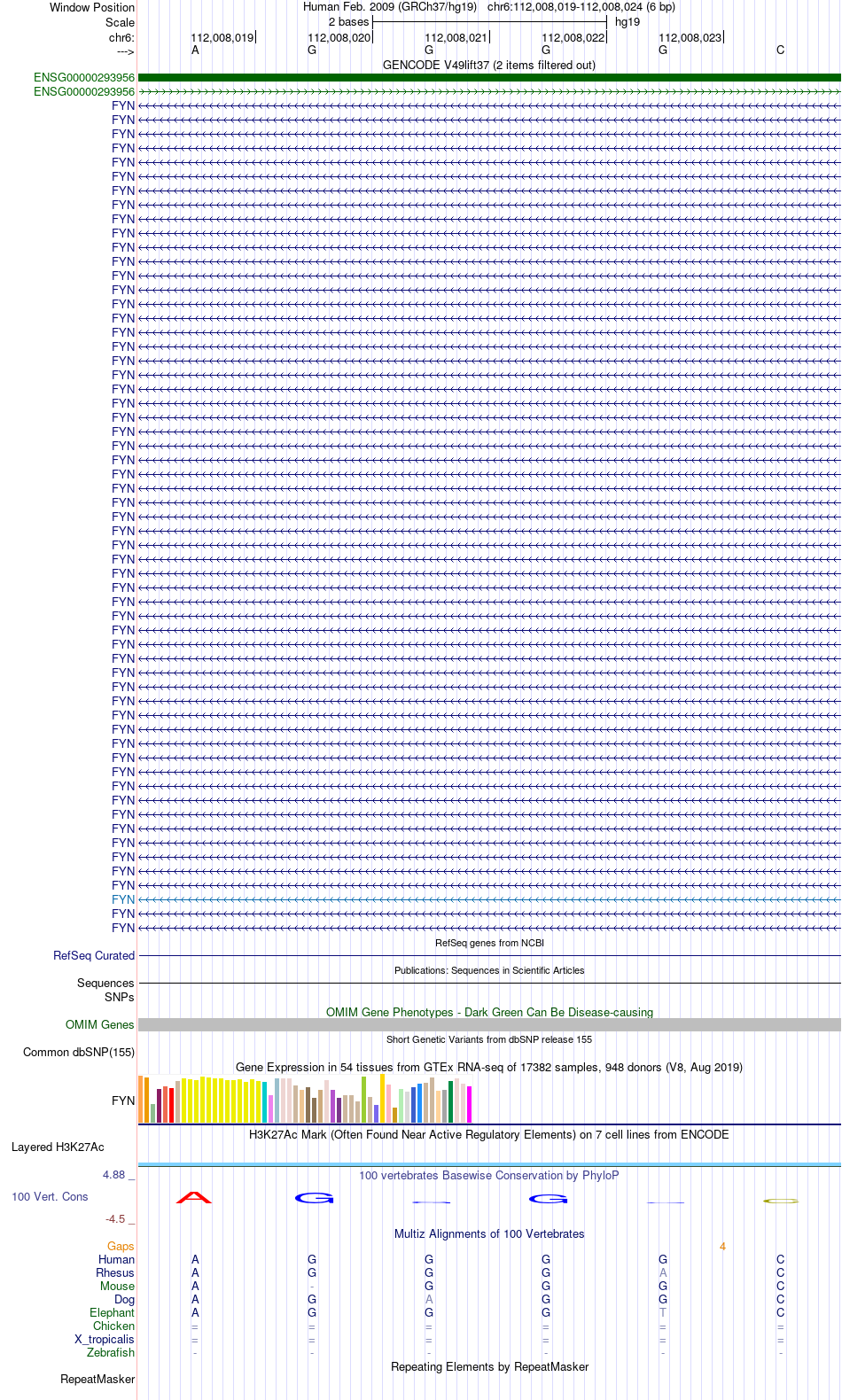Click the hg19 label beside the scale bar
Viewport: 842px width, 1400px height.
(x=628, y=22)
